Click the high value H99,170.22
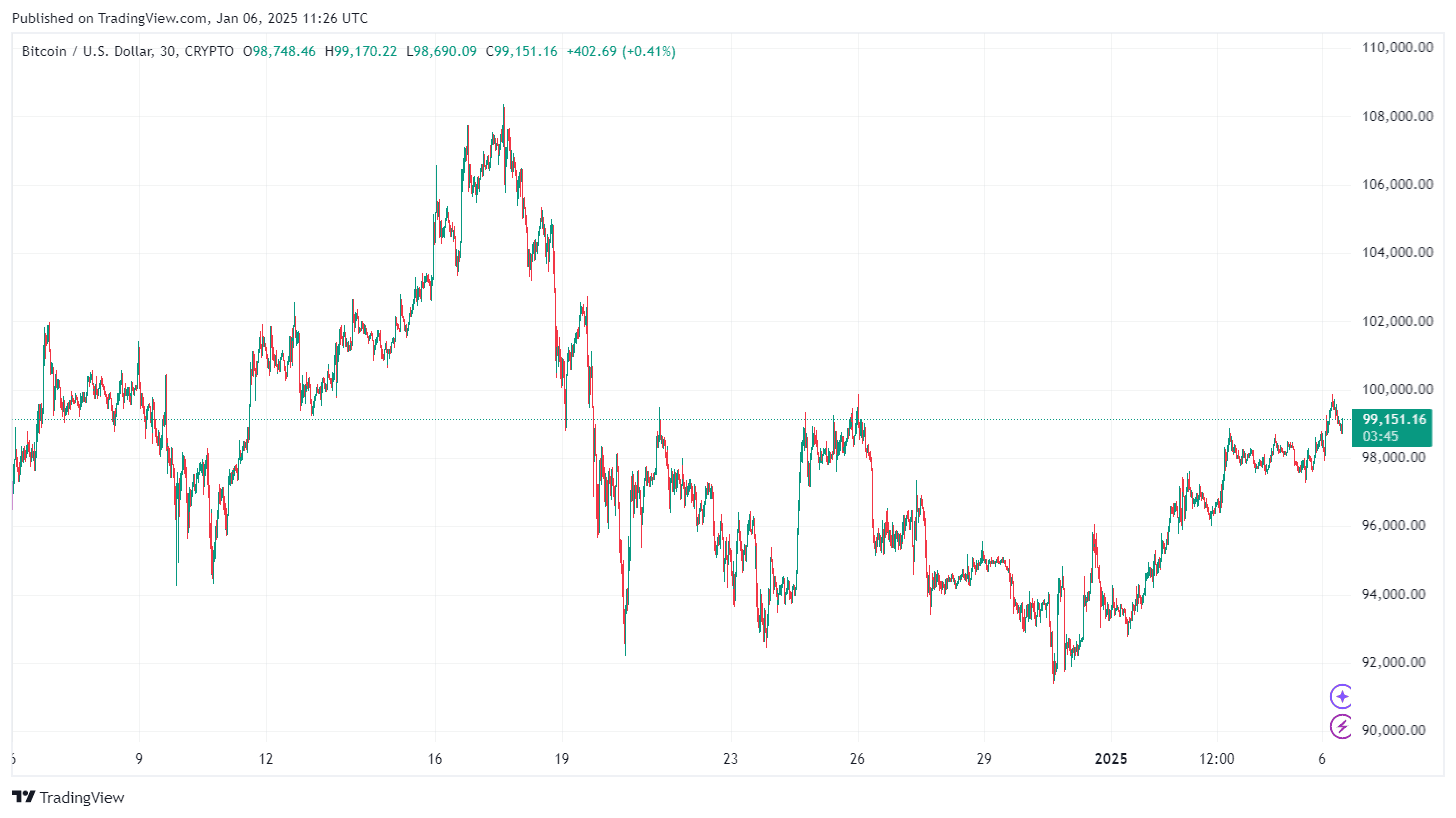Screen dimensions: 1456x818 click(x=361, y=51)
